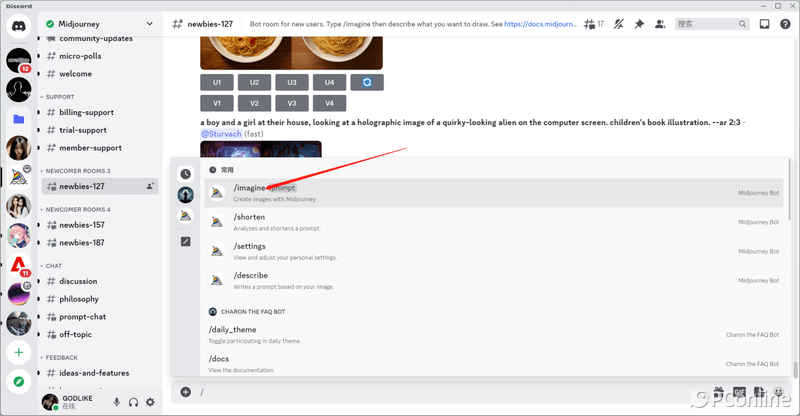This screenshot has height=416, width=800.
Task: Deafen with the headphones icon
Action: pos(133,402)
